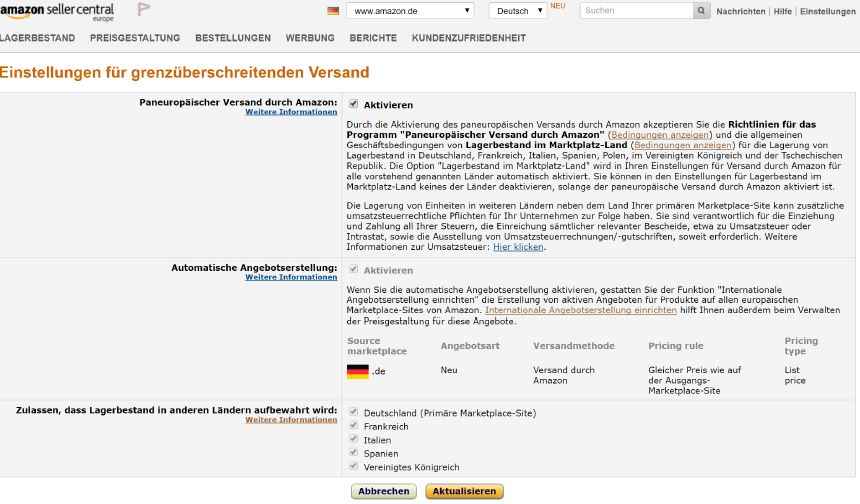Click the Neu Angebotsart cell
860x504 pixels.
(x=449, y=370)
